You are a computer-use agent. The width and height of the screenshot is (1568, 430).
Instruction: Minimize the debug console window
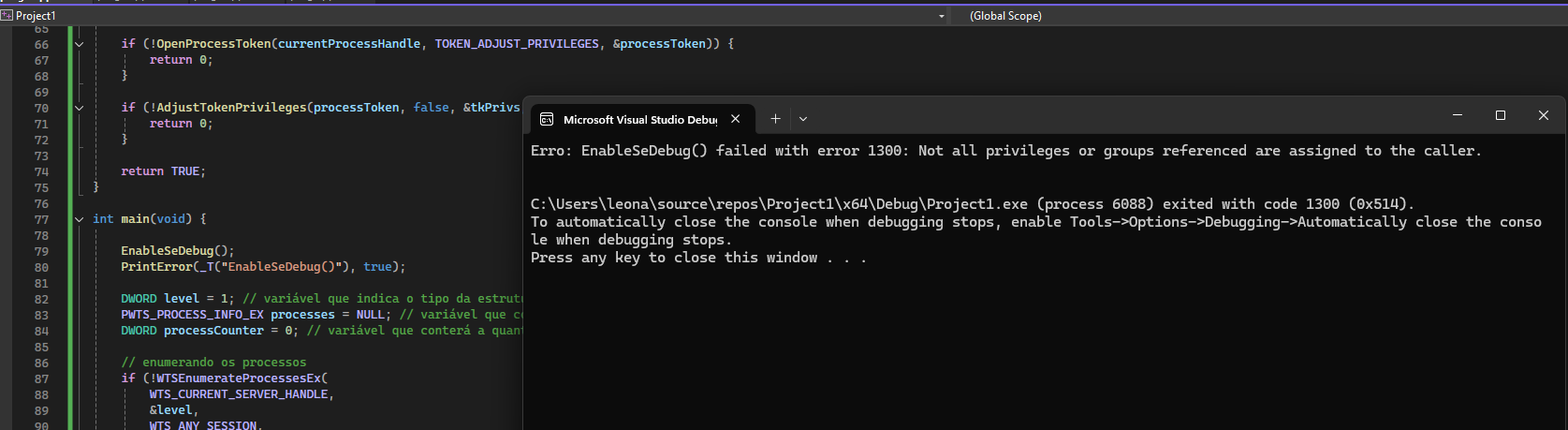coord(1458,115)
